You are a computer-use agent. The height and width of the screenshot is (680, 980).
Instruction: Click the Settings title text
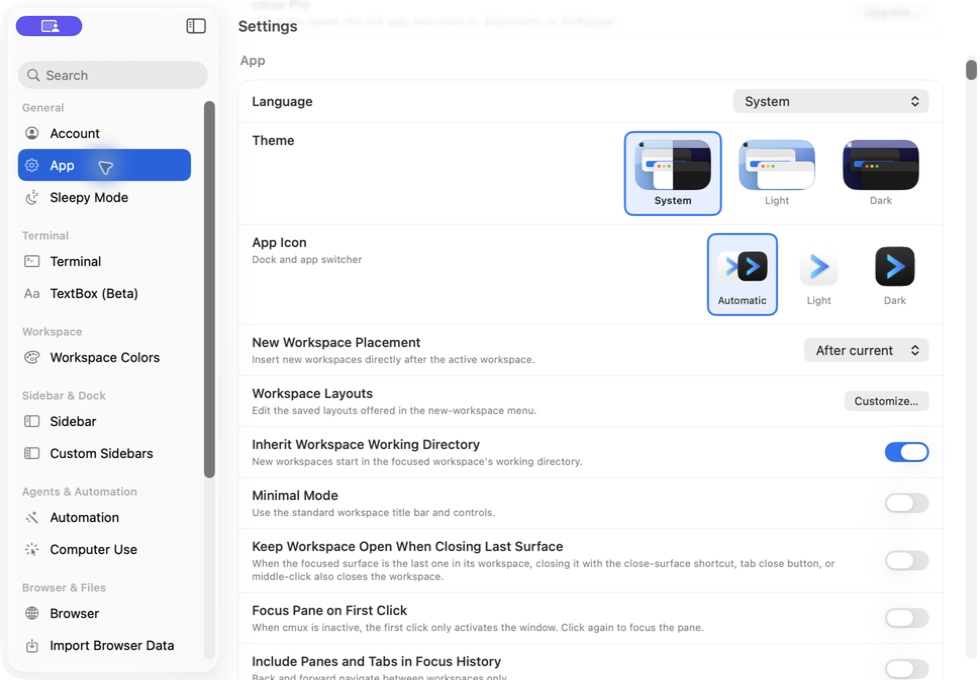268,26
